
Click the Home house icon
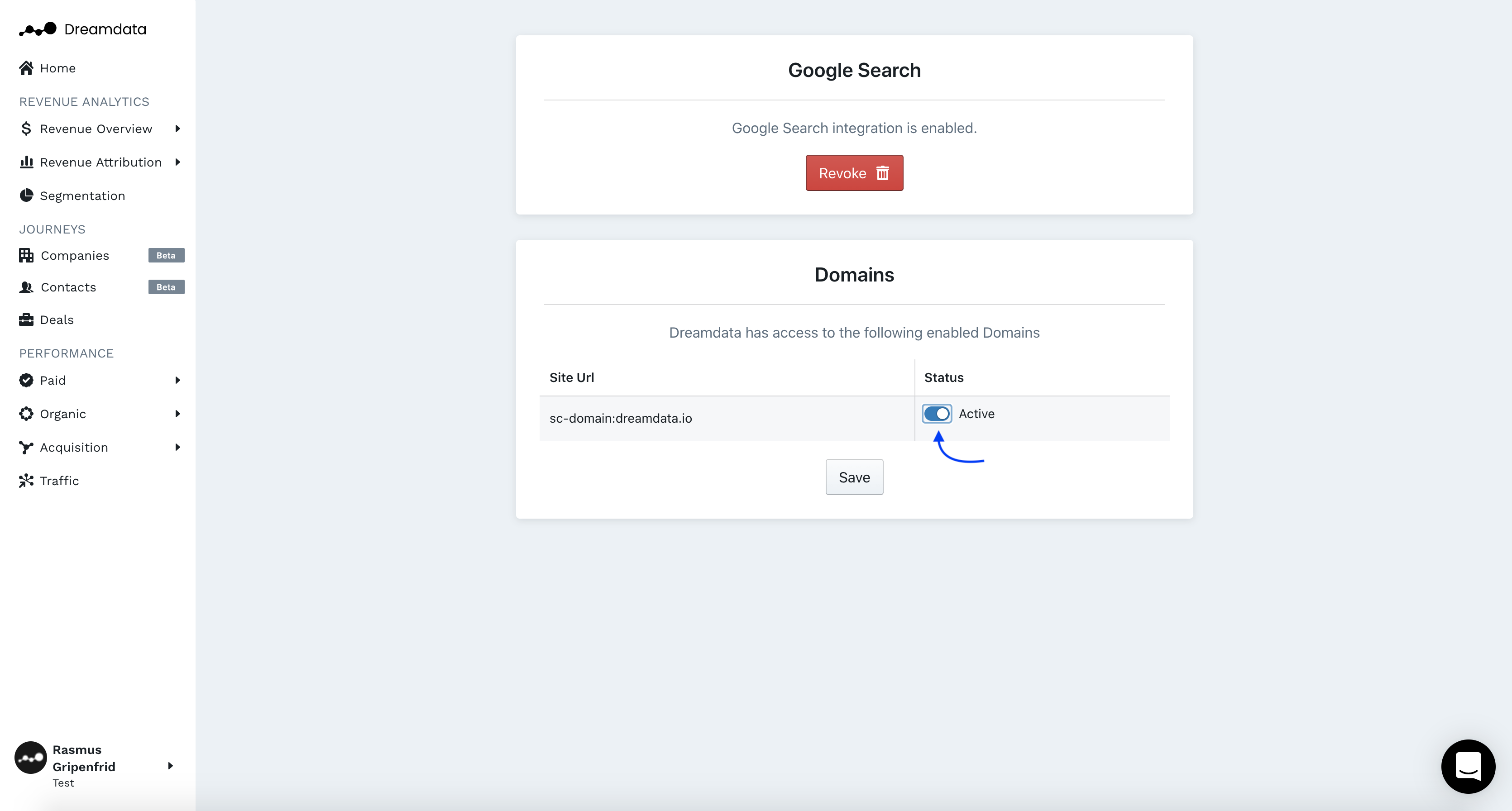tap(26, 68)
